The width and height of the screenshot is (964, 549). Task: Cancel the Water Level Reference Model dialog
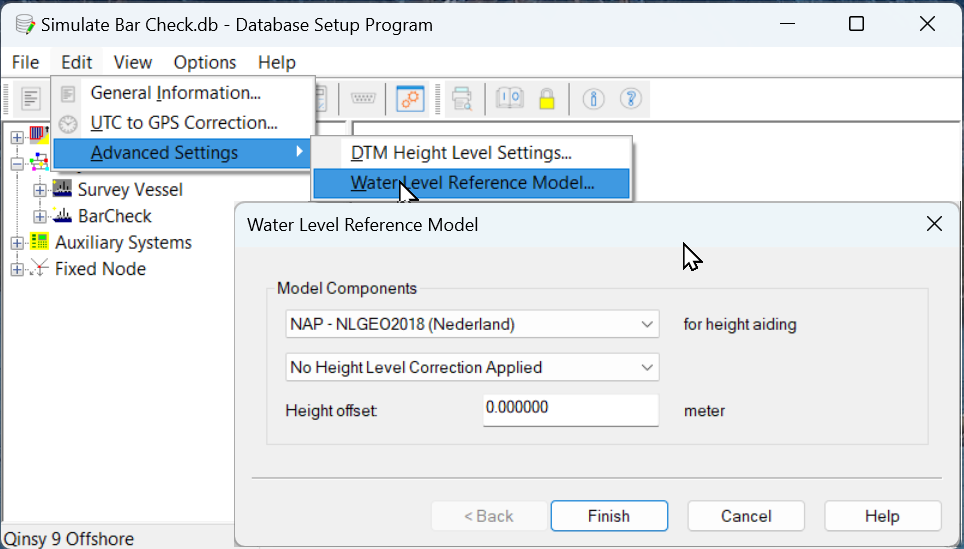coord(746,516)
